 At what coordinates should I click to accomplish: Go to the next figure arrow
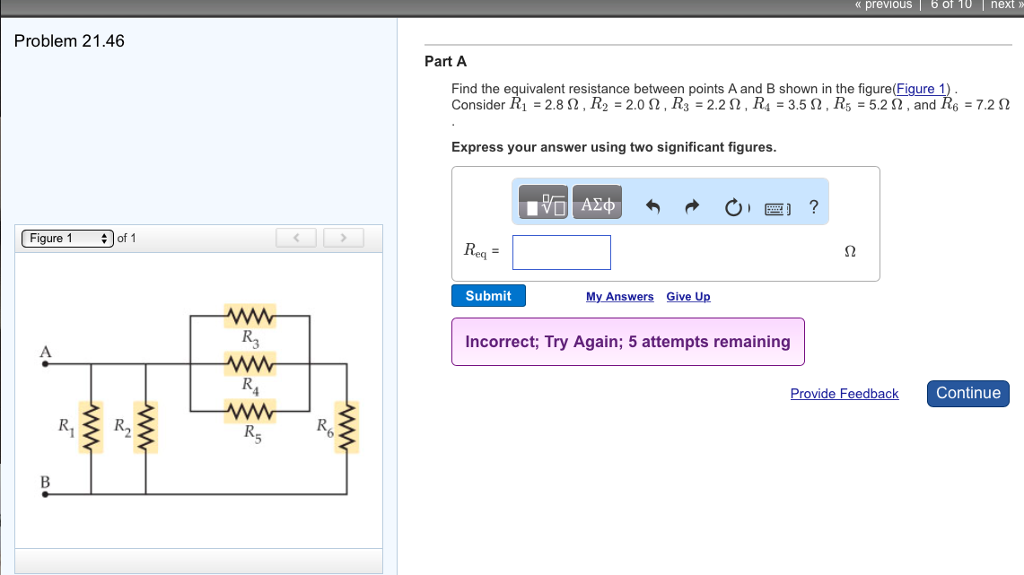click(344, 238)
